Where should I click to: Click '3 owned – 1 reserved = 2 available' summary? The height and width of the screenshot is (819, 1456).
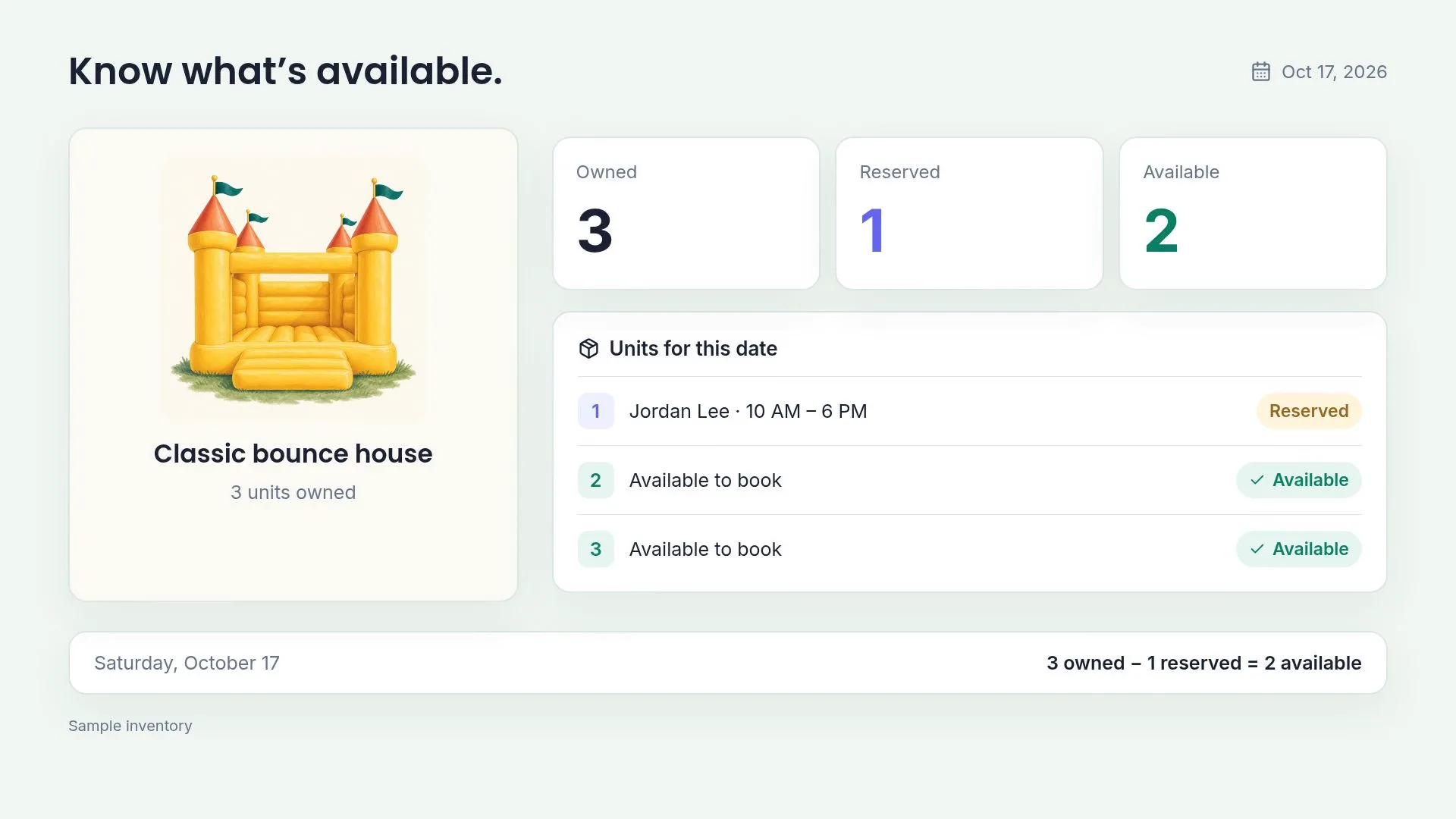click(x=1204, y=663)
